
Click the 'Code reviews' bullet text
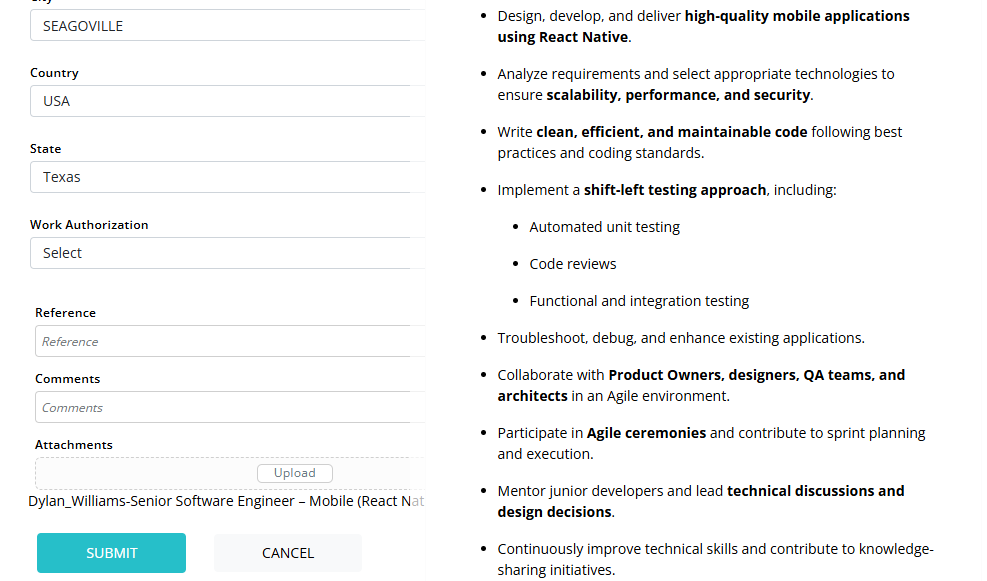click(x=572, y=264)
